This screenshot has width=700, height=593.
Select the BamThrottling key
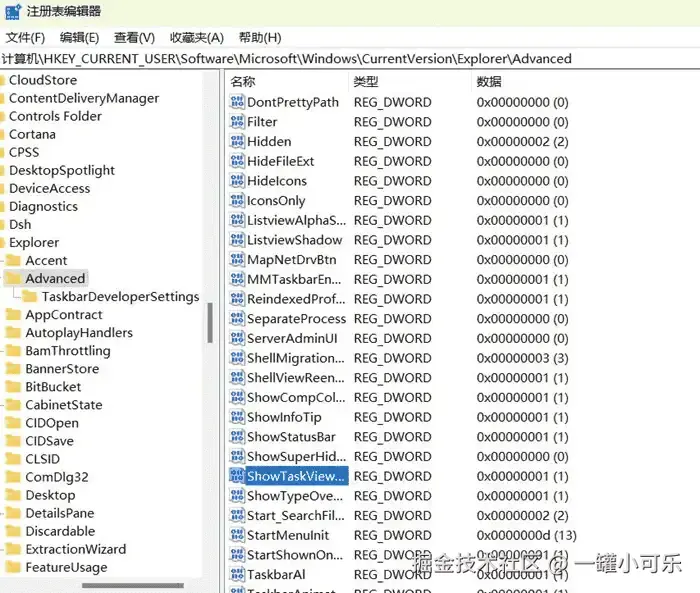pyautogui.click(x=68, y=351)
